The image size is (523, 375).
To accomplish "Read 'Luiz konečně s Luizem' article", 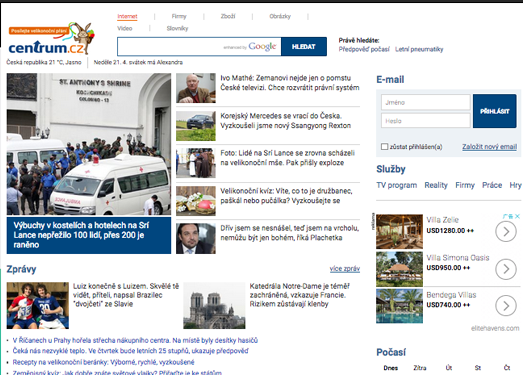I will (x=126, y=295).
